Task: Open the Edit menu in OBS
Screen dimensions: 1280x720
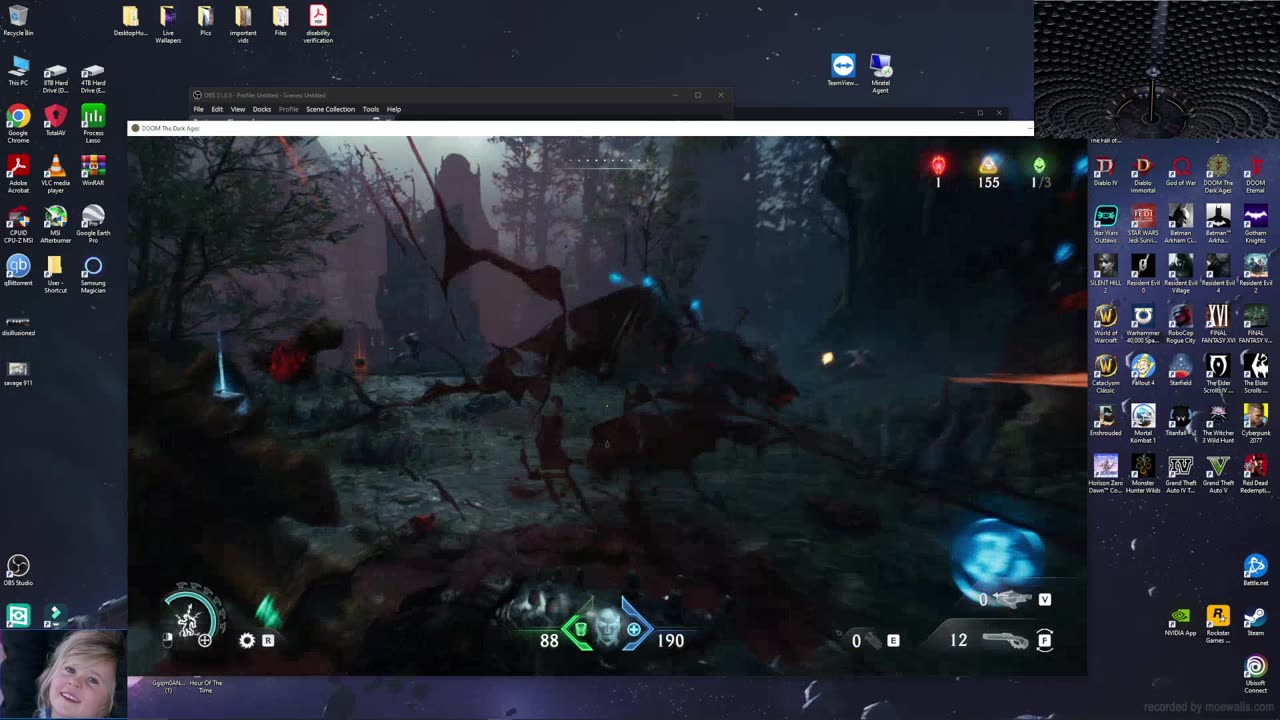Action: pos(217,109)
